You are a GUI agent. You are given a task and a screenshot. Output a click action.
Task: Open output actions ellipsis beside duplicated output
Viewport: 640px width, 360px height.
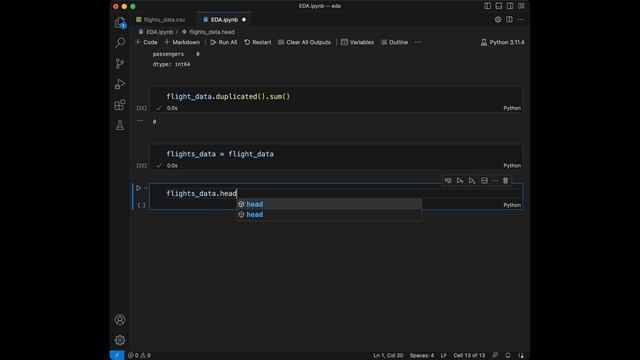pyautogui.click(x=140, y=121)
